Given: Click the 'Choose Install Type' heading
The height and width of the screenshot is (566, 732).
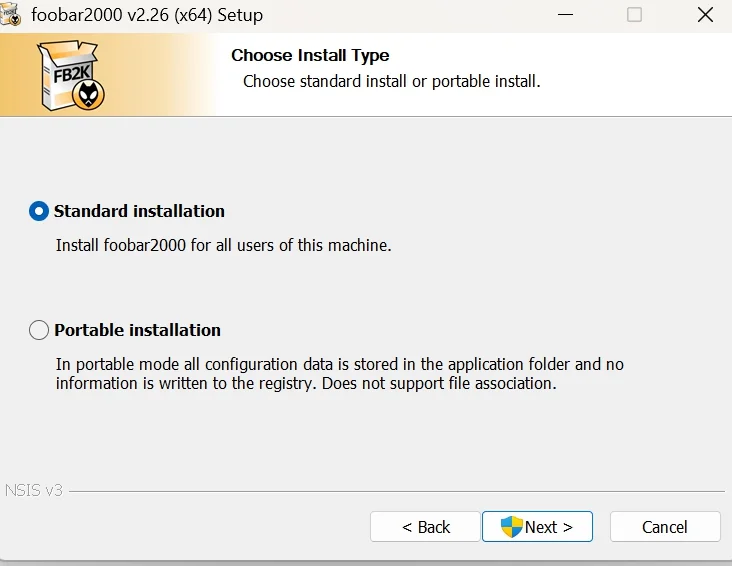Looking at the screenshot, I should click(310, 56).
